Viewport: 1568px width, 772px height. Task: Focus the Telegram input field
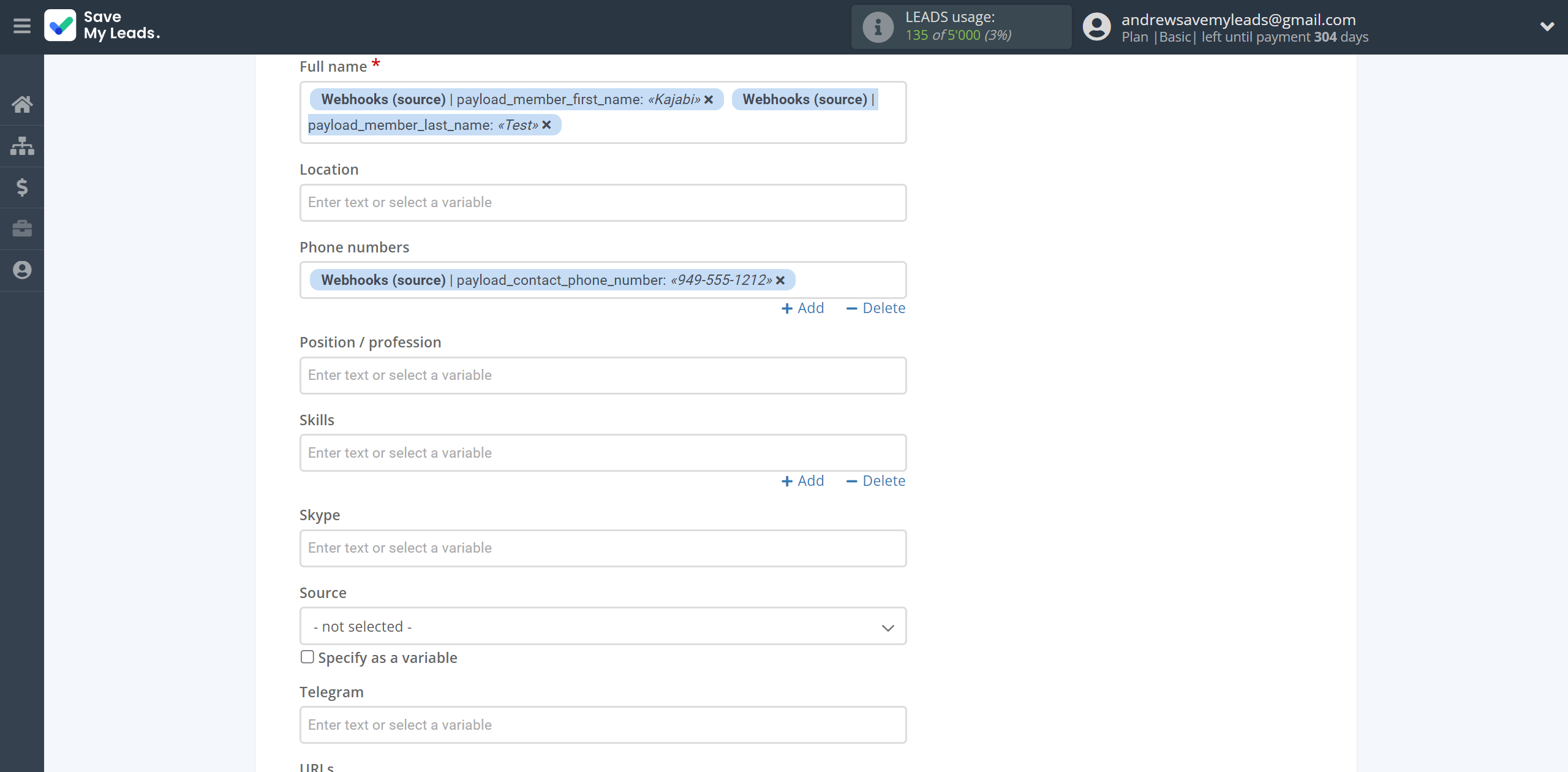pos(603,725)
